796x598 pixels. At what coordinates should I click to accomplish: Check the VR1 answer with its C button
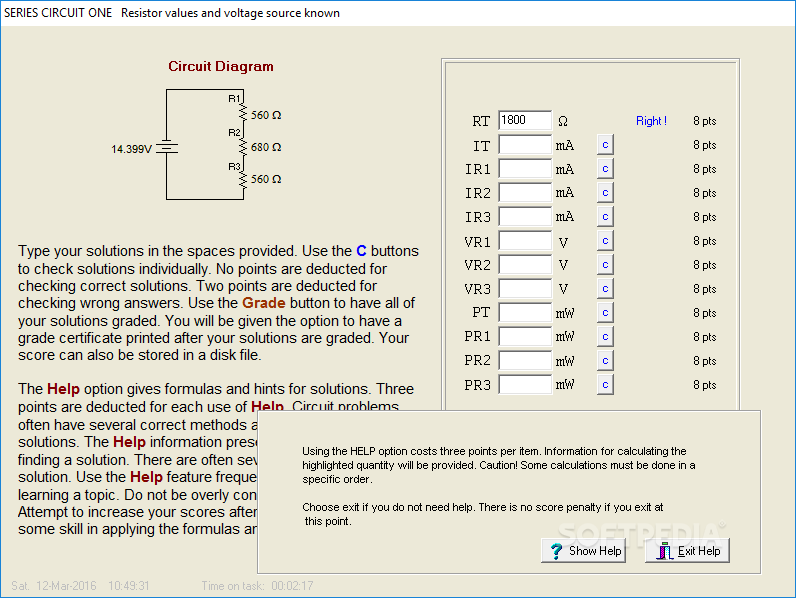point(605,241)
